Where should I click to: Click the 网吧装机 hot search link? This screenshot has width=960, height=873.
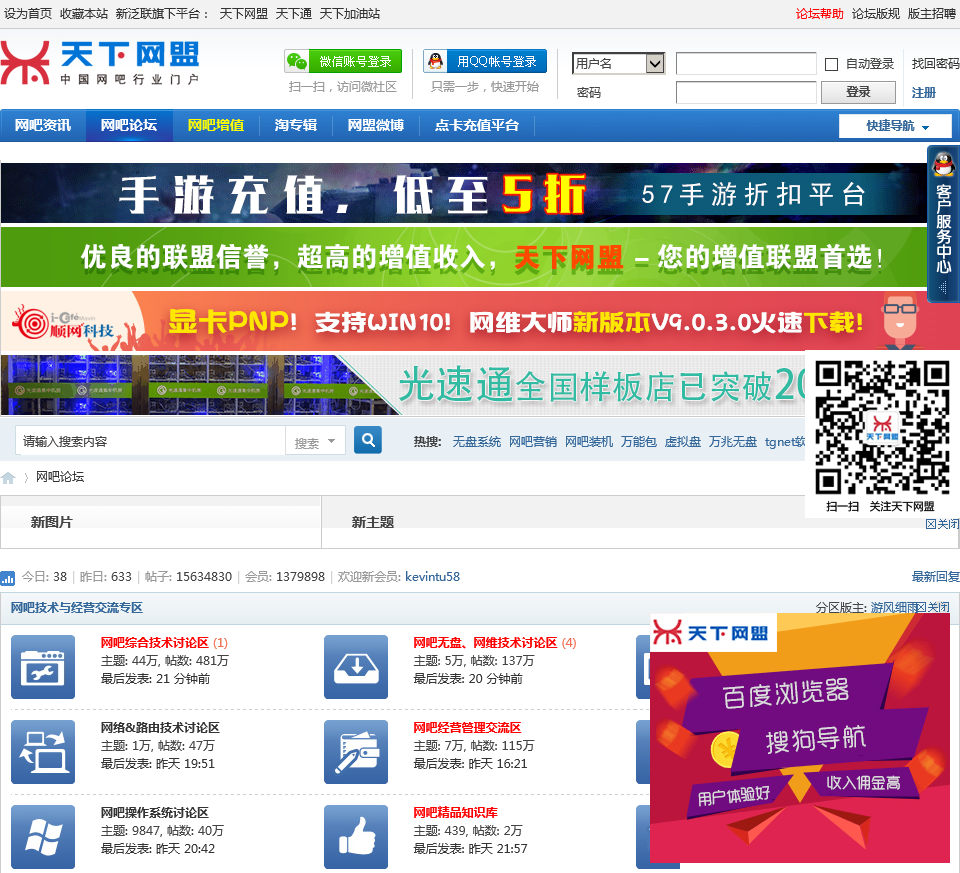[588, 442]
